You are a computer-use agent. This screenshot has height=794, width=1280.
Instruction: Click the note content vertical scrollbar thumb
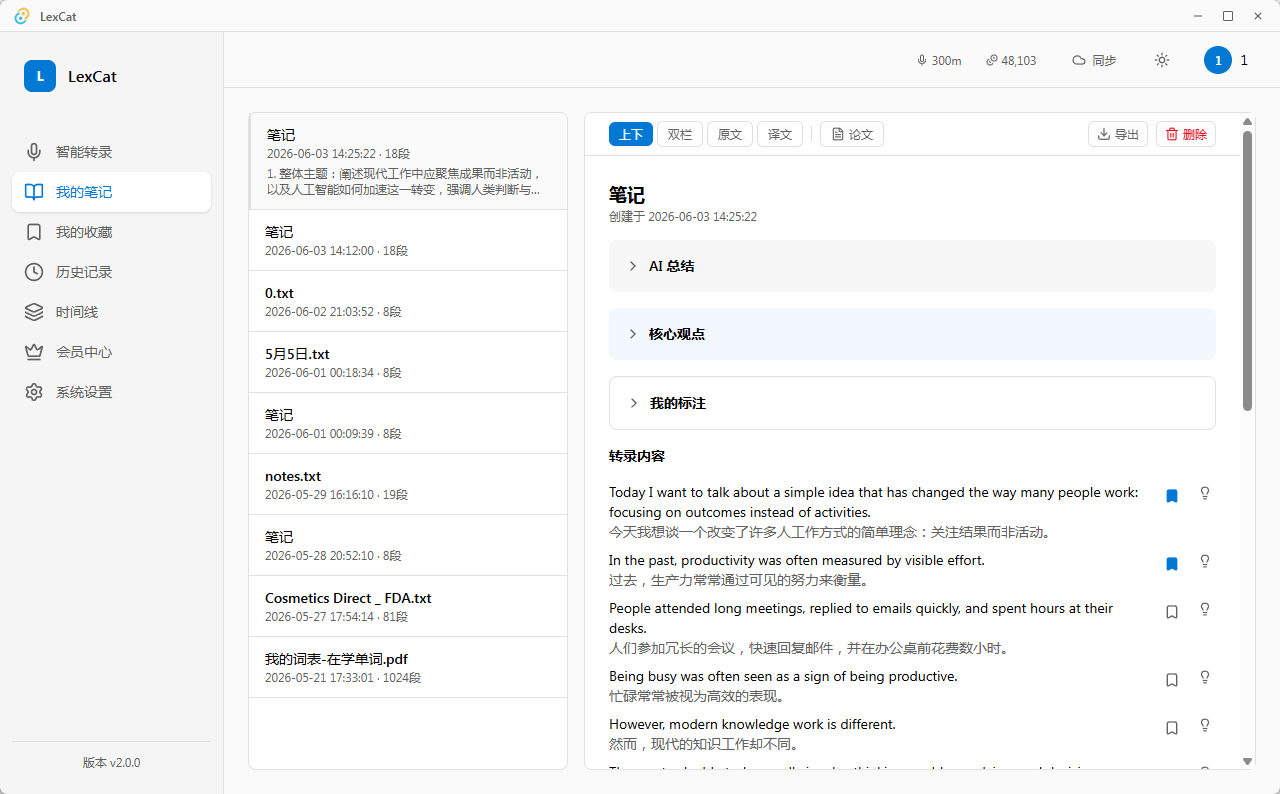pos(1247,270)
